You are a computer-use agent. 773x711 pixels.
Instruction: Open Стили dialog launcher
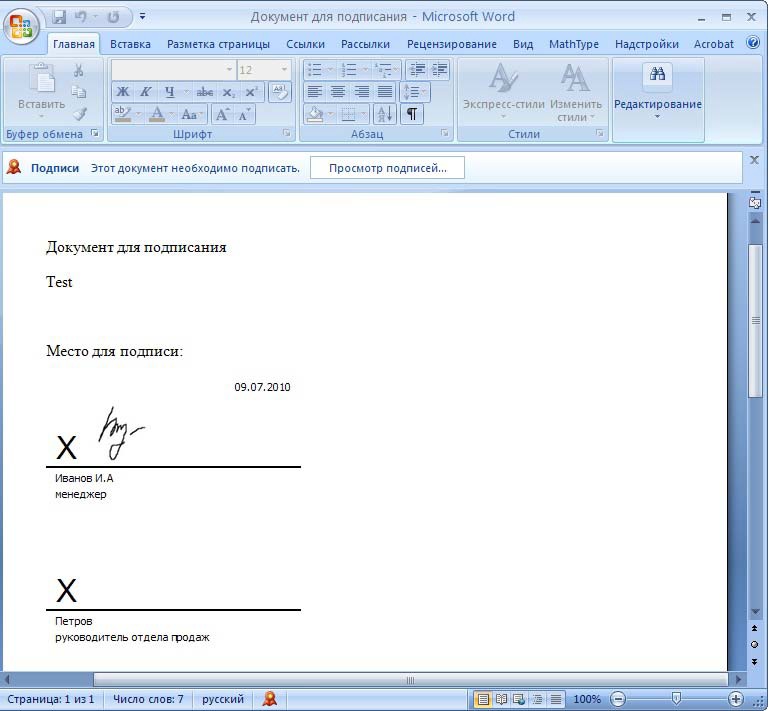tap(599, 133)
